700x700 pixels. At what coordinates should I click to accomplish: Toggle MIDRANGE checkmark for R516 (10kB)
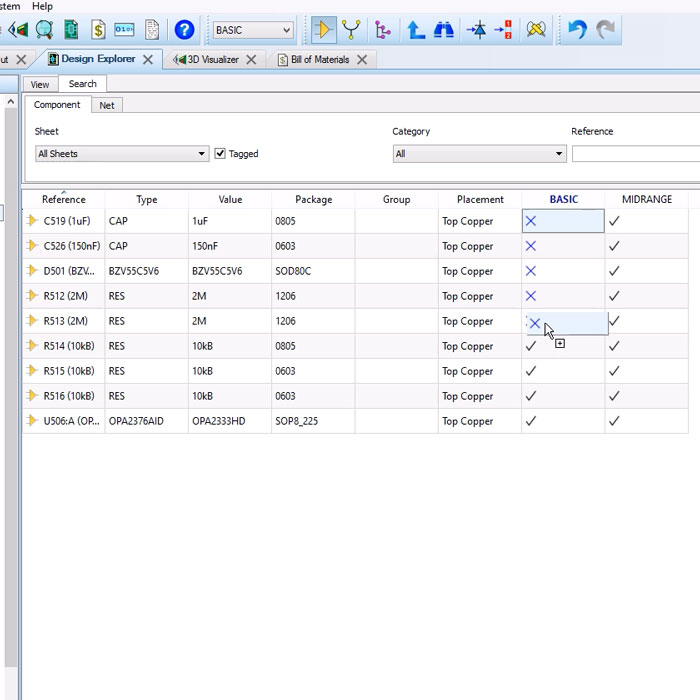pos(614,396)
